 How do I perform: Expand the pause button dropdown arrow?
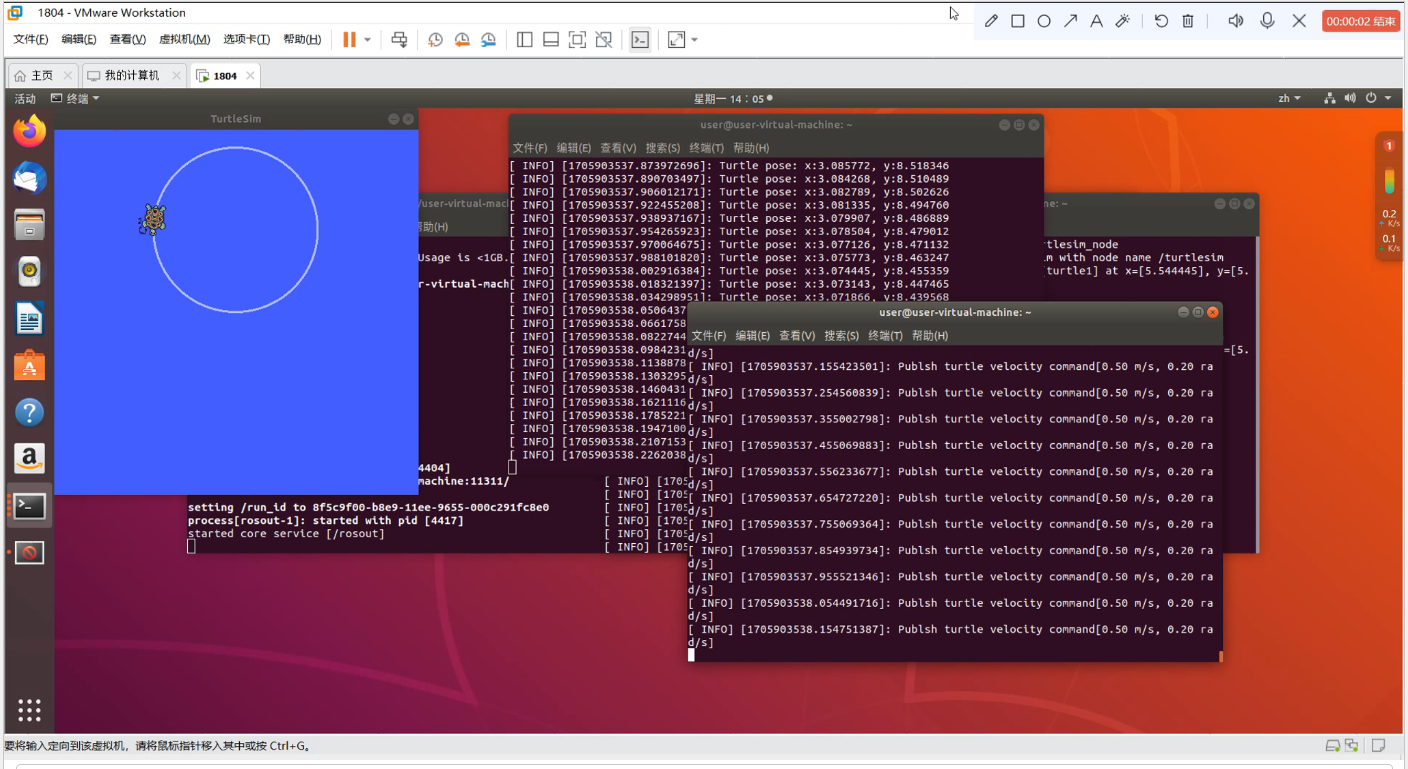pos(367,40)
